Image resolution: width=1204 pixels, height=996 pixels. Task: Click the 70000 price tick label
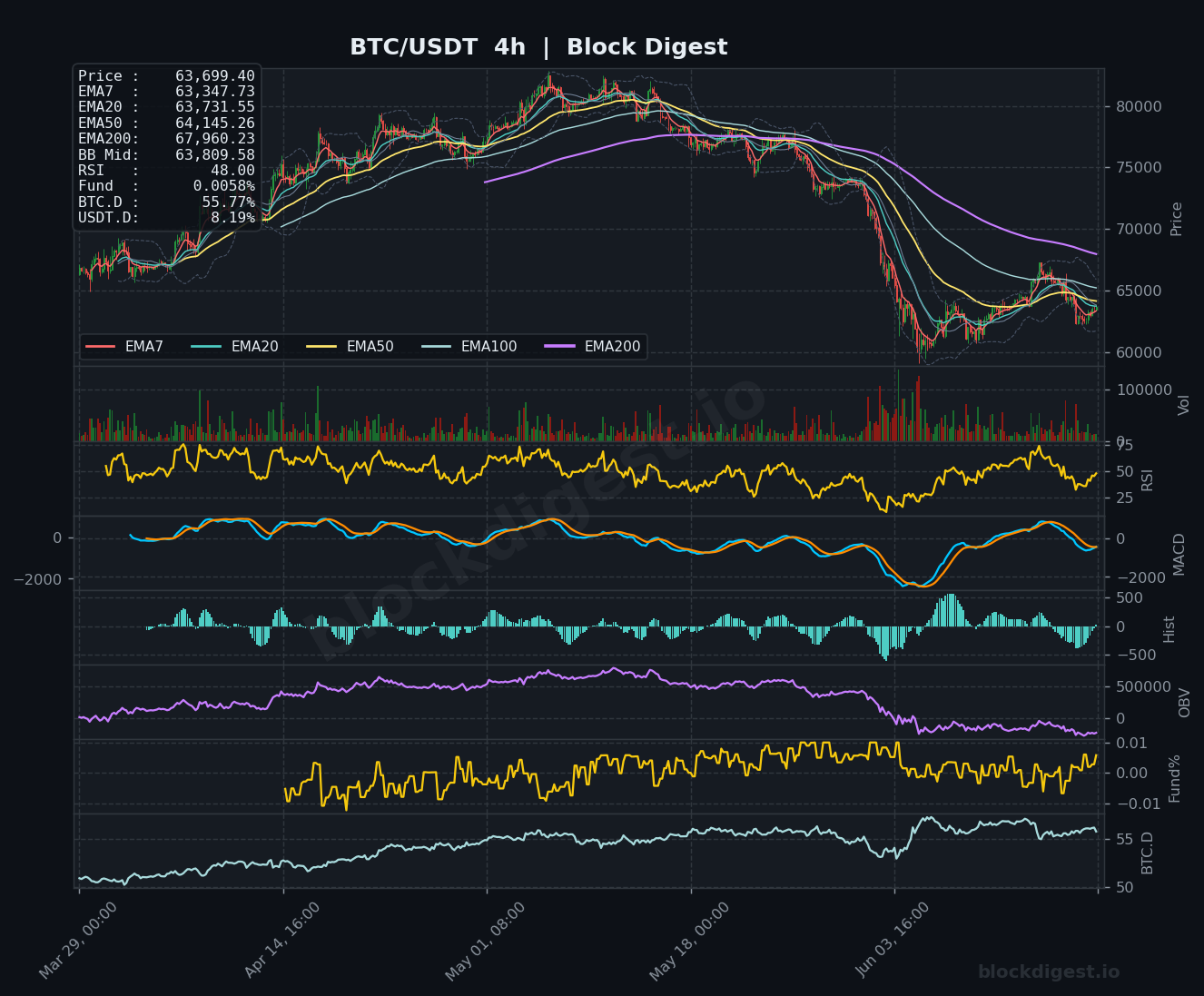[x=1139, y=230]
